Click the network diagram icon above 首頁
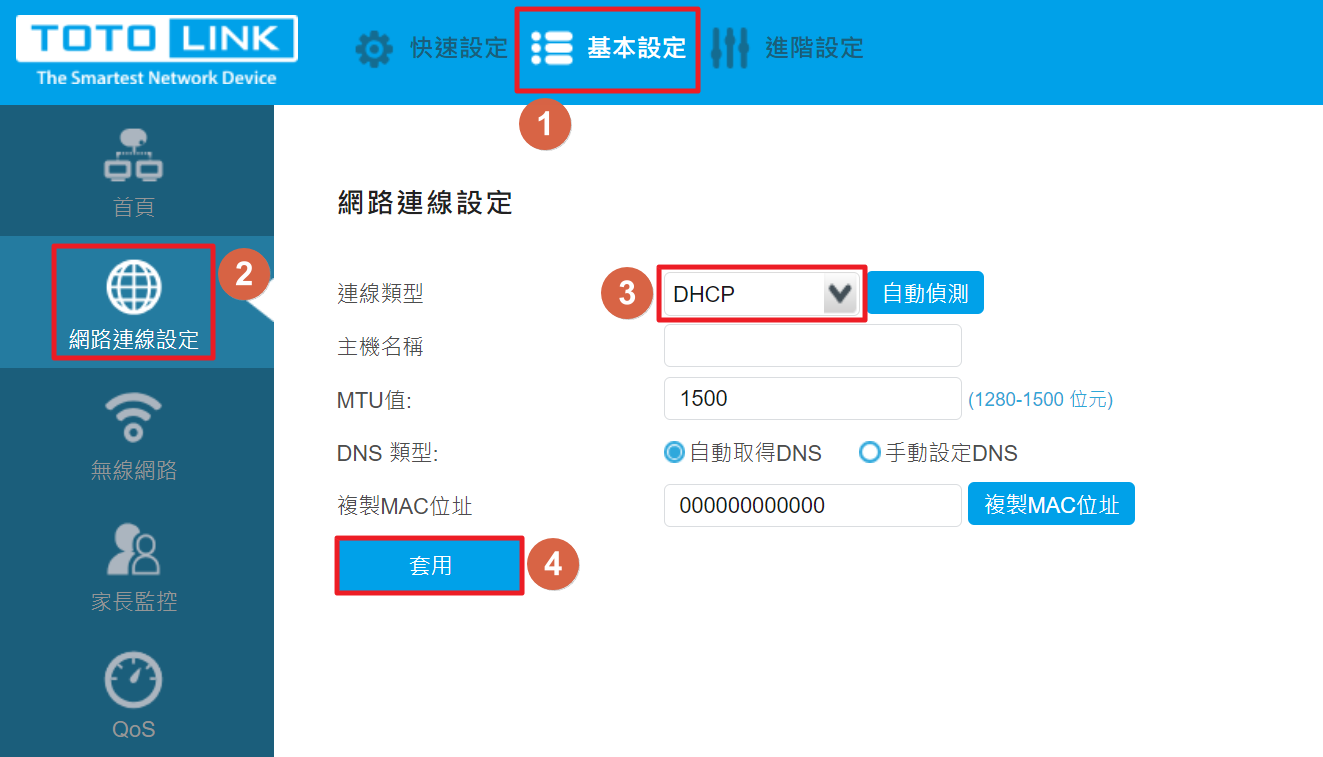 [134, 157]
